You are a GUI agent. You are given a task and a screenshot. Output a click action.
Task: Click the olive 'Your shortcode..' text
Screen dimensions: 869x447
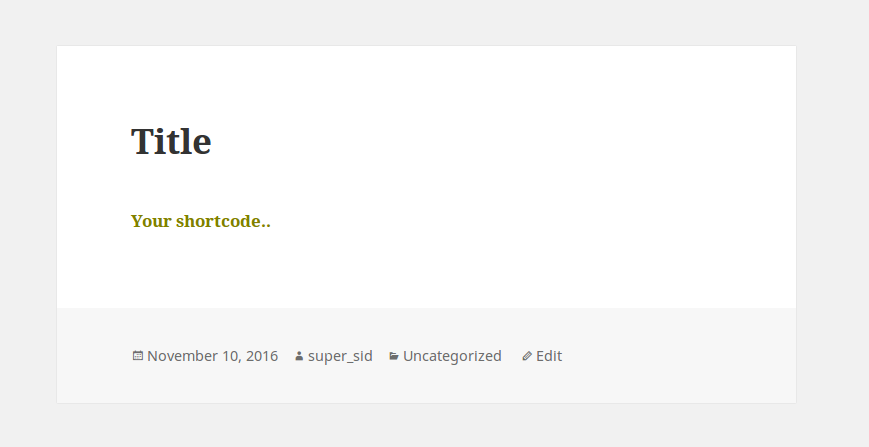[x=201, y=221]
